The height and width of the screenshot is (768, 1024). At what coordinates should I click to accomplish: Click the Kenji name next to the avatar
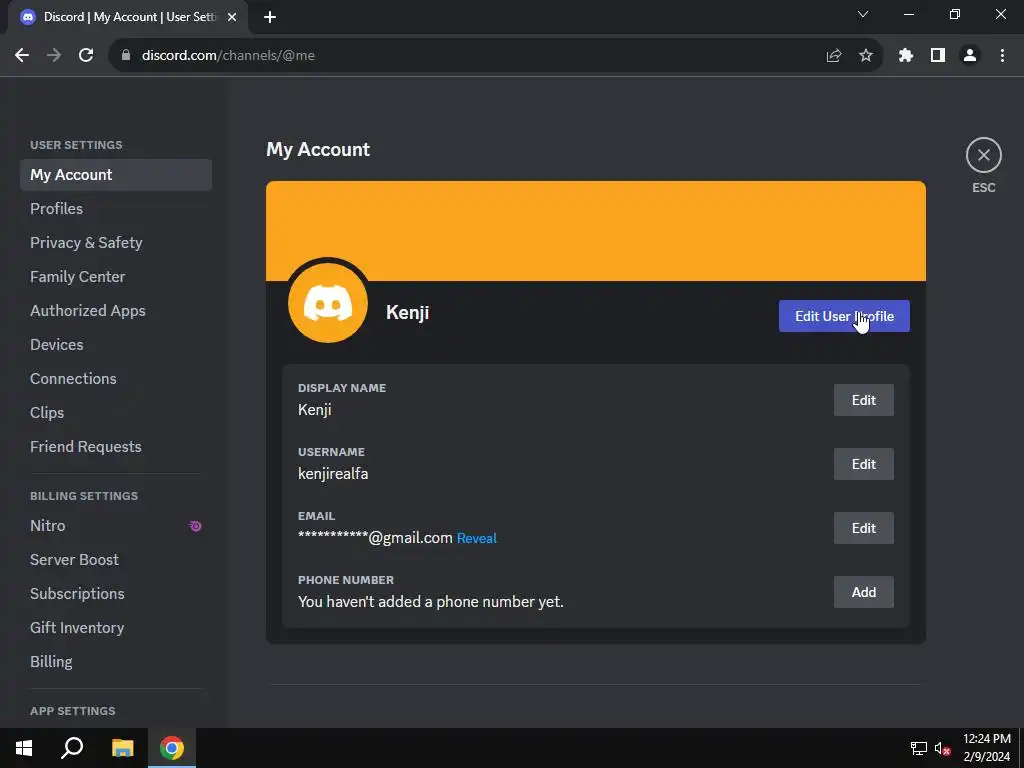pyautogui.click(x=408, y=312)
